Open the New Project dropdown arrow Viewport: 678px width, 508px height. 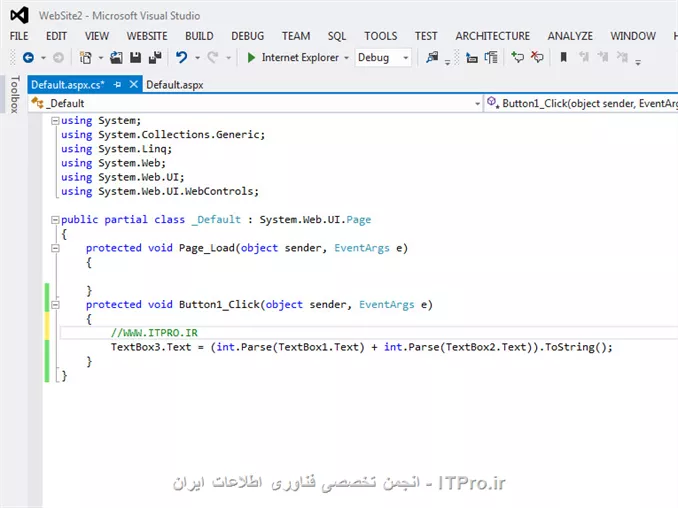(100, 58)
